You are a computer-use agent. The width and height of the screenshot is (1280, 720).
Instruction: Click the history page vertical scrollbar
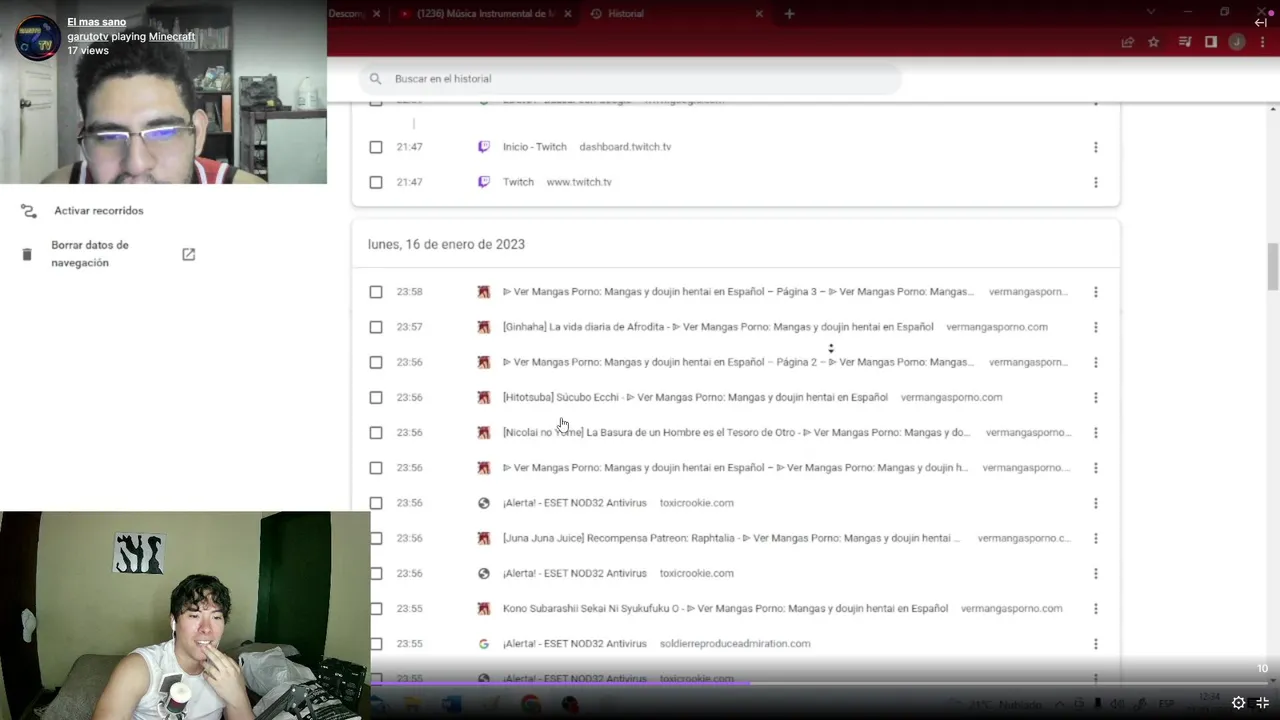[x=1273, y=265]
